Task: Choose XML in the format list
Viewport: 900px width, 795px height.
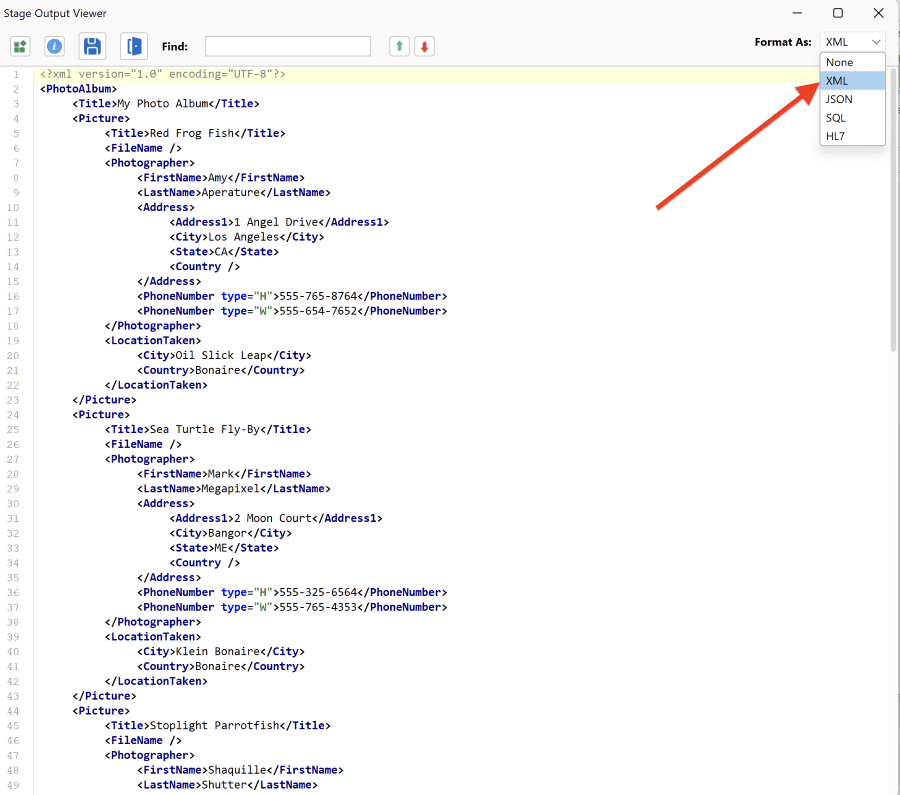Action: (x=852, y=81)
